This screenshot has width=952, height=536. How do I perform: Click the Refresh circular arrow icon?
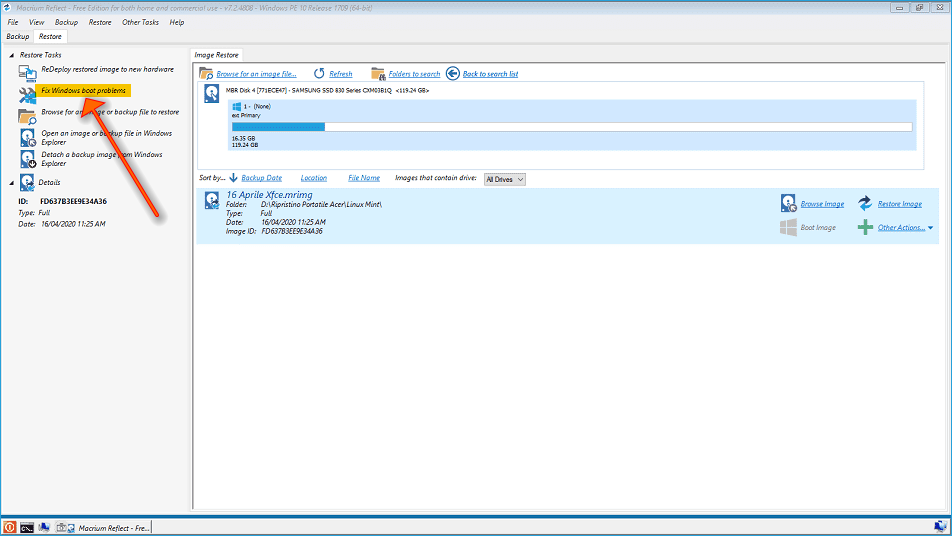[x=319, y=73]
